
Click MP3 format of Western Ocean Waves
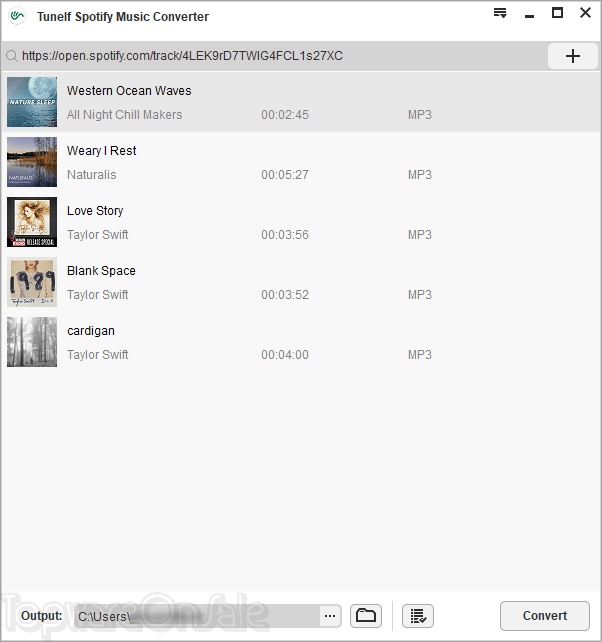(420, 115)
